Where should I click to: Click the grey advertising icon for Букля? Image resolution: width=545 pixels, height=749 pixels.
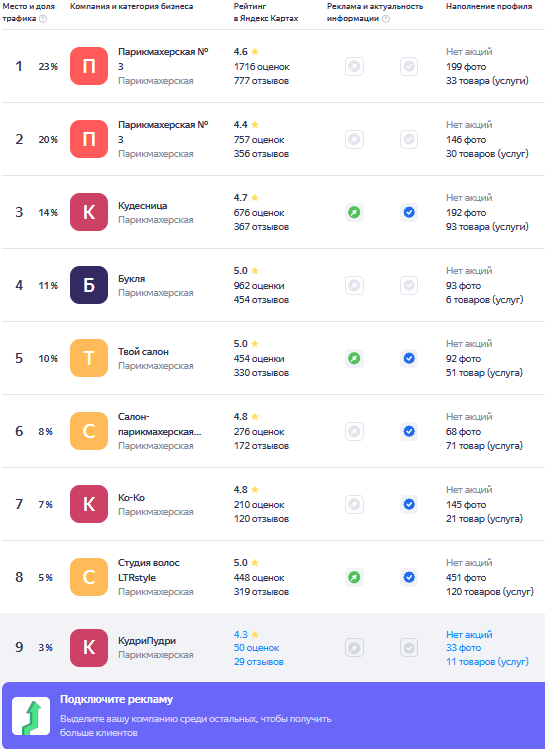354,285
